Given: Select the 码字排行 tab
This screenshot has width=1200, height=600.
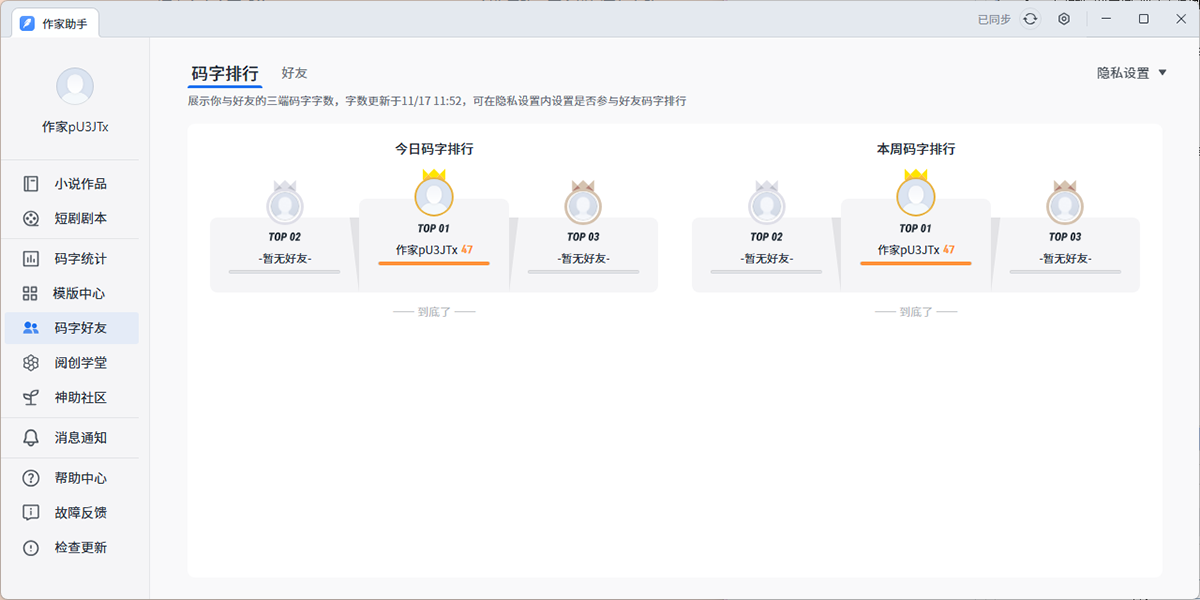Looking at the screenshot, I should pos(225,73).
